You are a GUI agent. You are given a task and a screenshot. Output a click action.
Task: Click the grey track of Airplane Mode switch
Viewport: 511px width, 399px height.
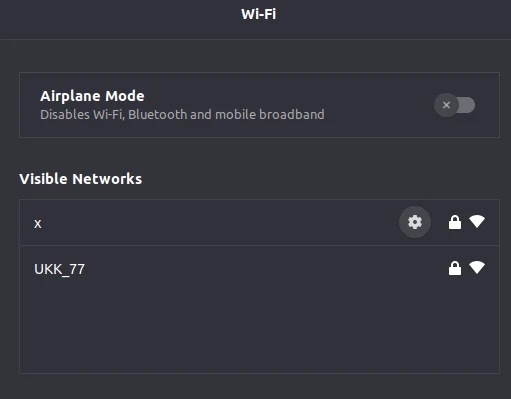click(x=467, y=105)
